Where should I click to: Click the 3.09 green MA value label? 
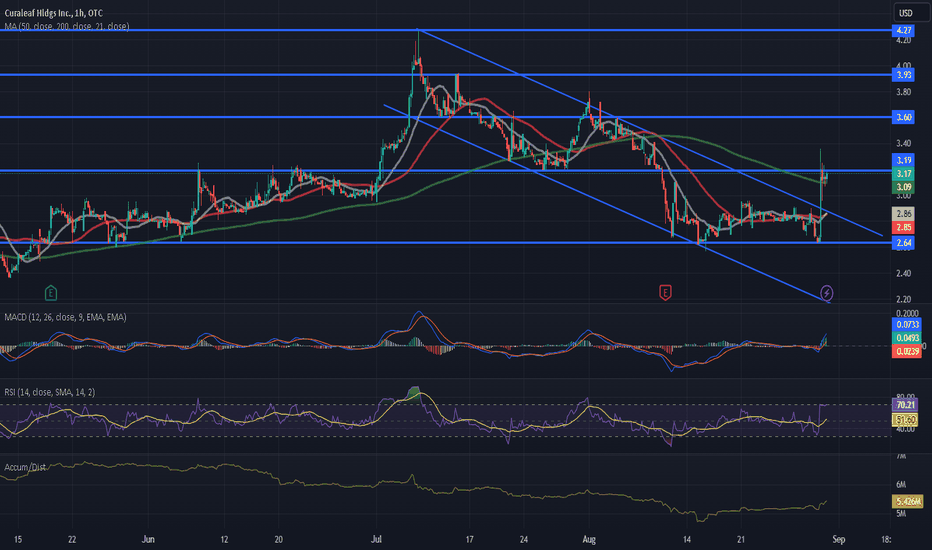[x=903, y=187]
